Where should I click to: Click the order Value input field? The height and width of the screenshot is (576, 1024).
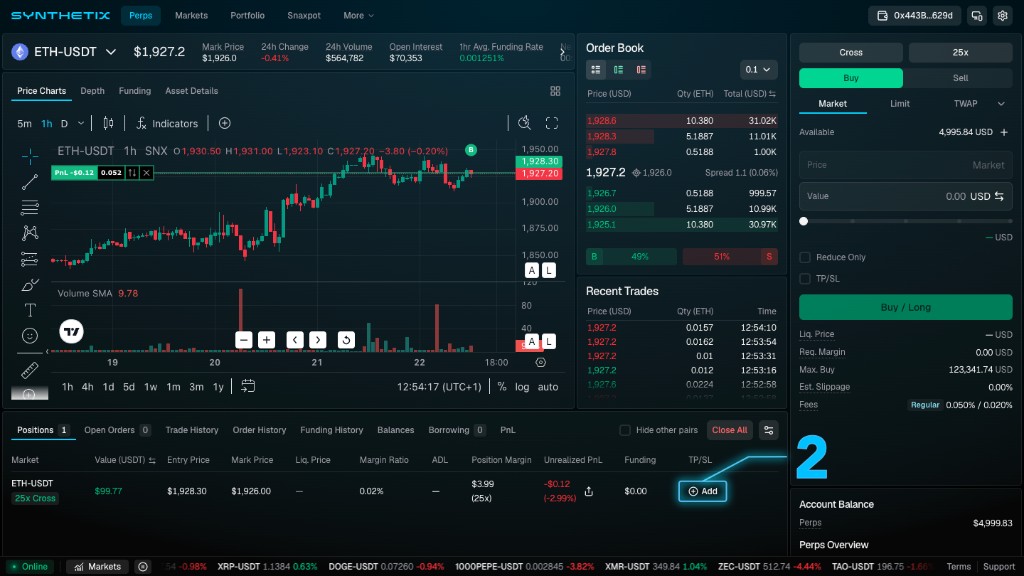905,196
